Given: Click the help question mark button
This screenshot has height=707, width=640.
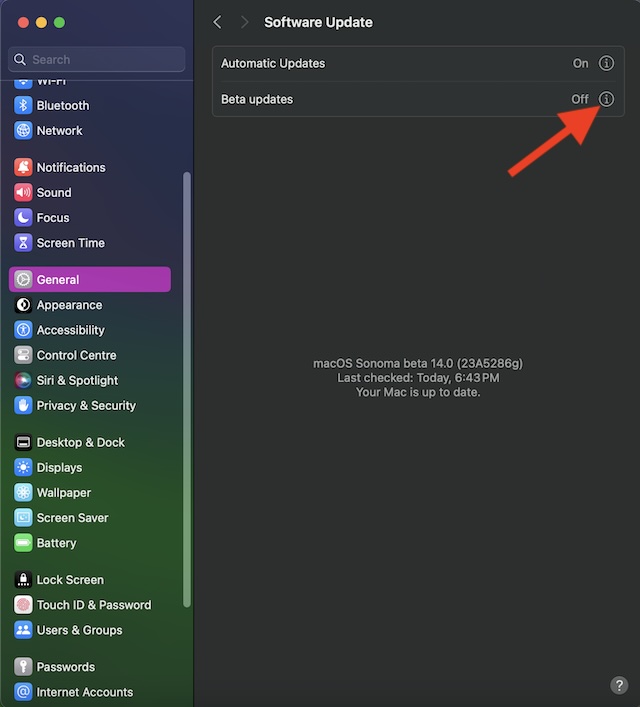Looking at the screenshot, I should coord(619,685).
